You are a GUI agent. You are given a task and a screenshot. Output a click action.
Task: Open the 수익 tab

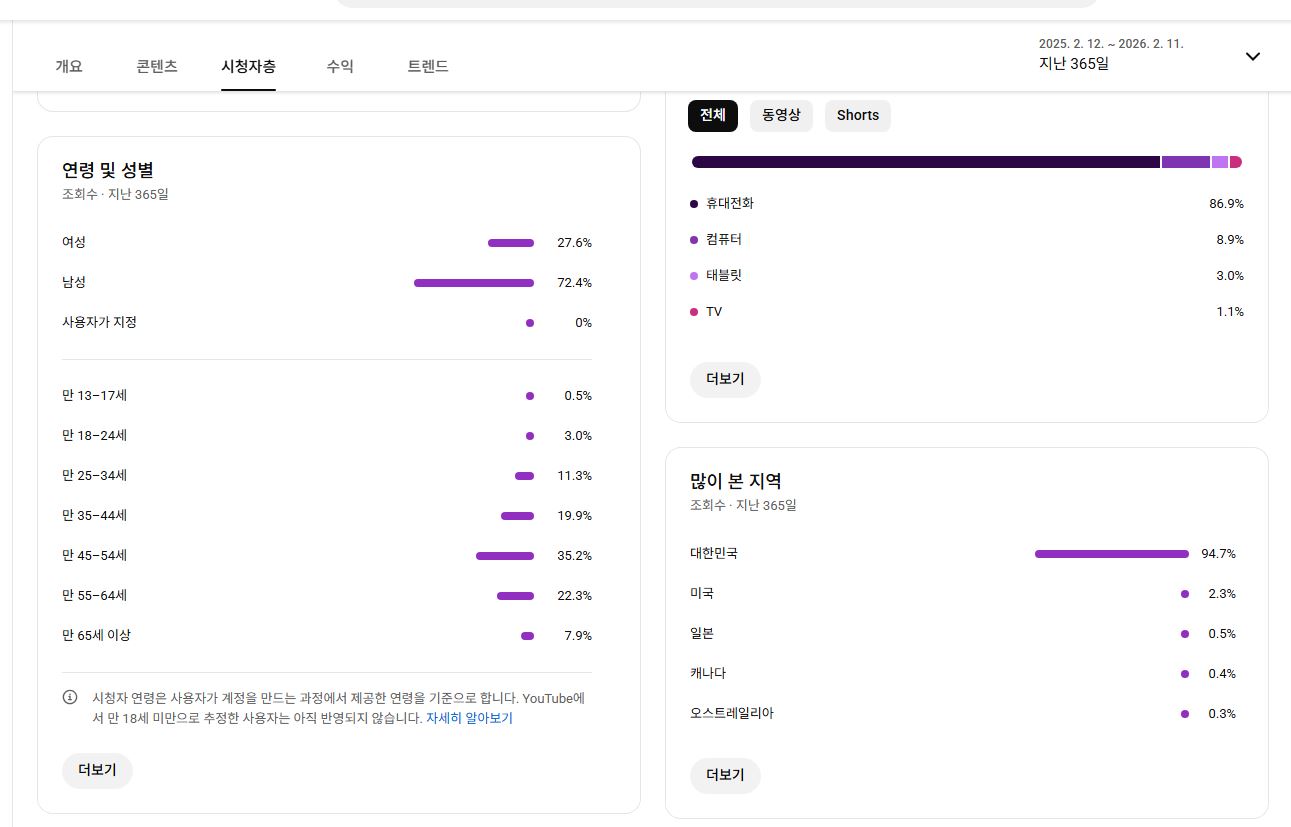[x=340, y=66]
